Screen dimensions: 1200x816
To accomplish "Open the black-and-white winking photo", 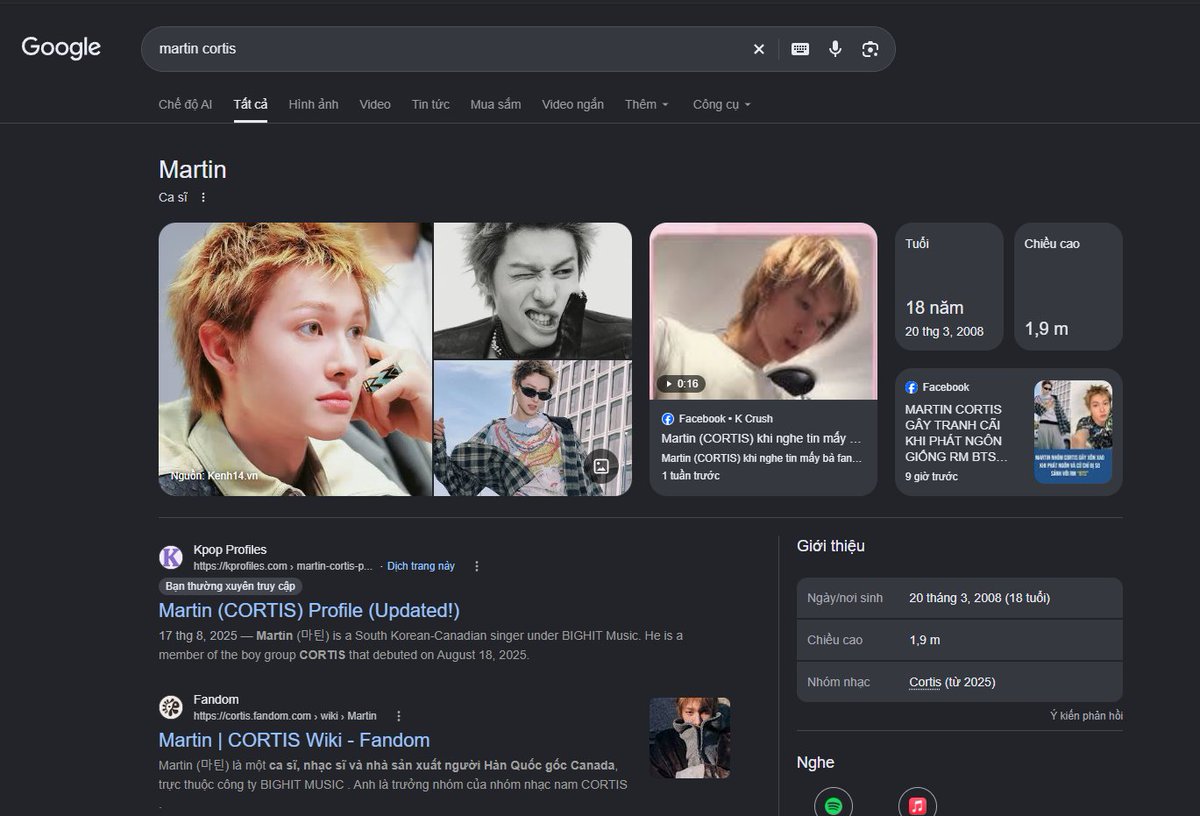I will (533, 290).
